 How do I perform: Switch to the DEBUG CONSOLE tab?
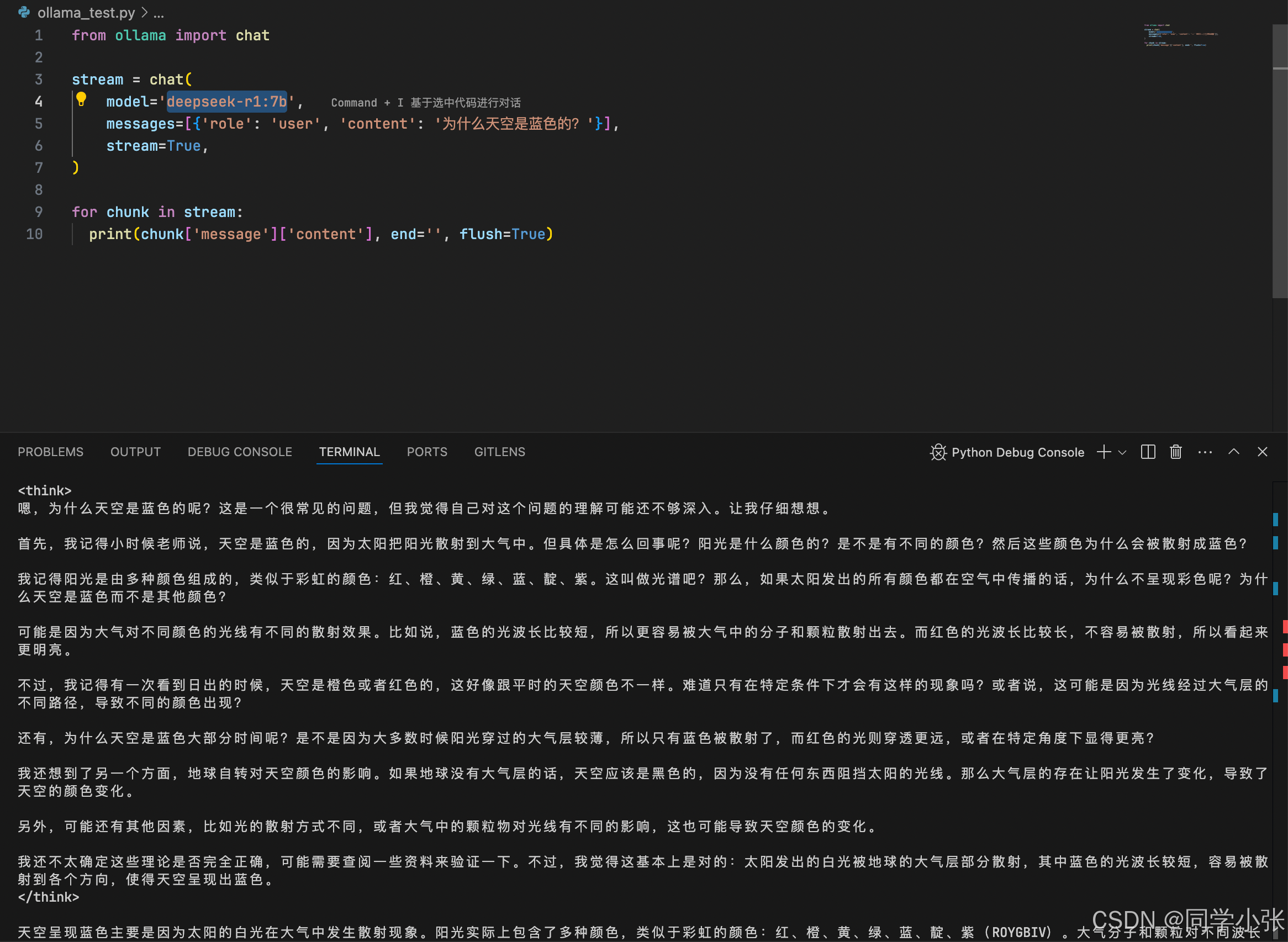pos(240,452)
